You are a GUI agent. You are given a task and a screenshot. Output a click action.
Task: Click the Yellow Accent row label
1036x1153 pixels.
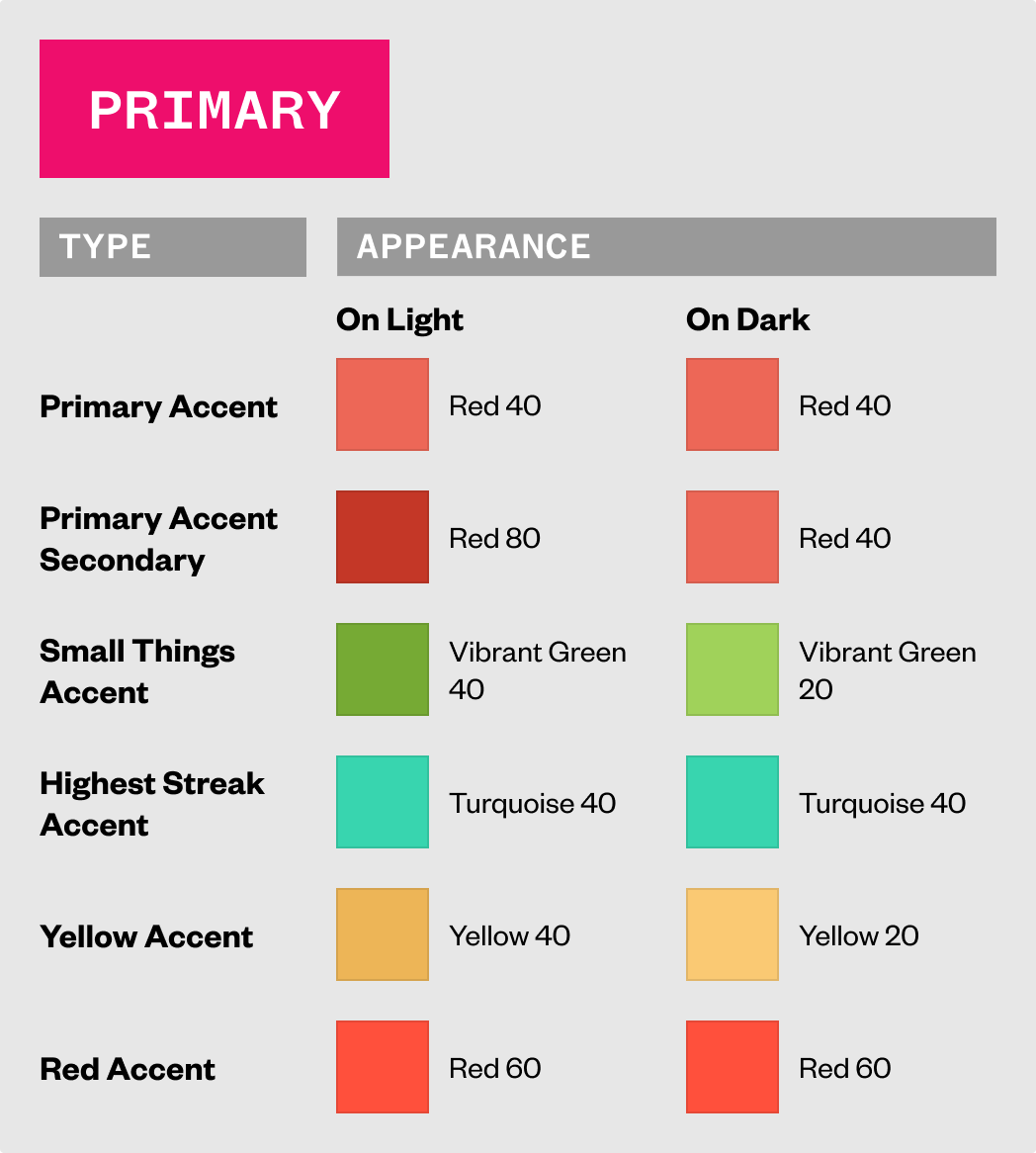coord(146,936)
